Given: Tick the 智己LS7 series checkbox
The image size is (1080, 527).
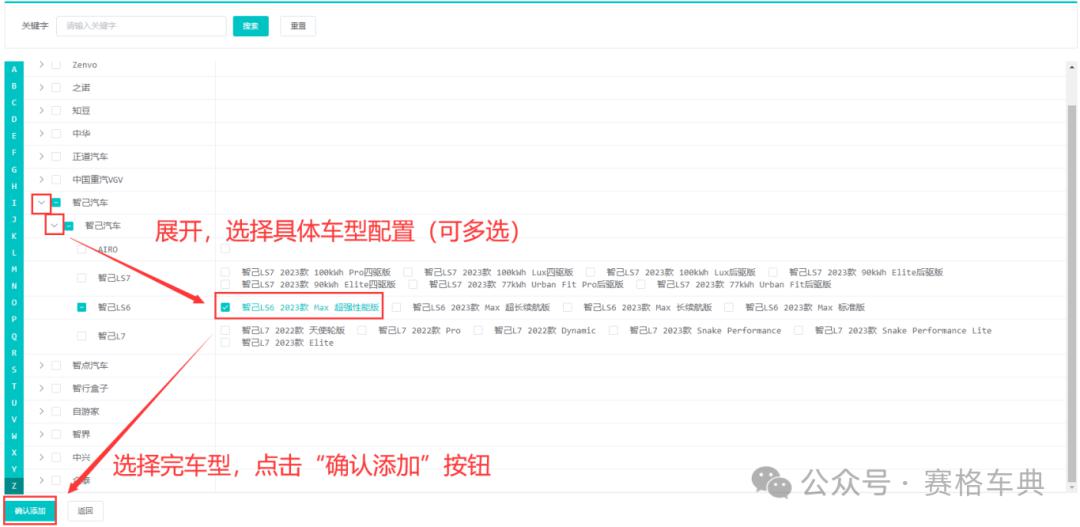Looking at the screenshot, I should point(82,278).
